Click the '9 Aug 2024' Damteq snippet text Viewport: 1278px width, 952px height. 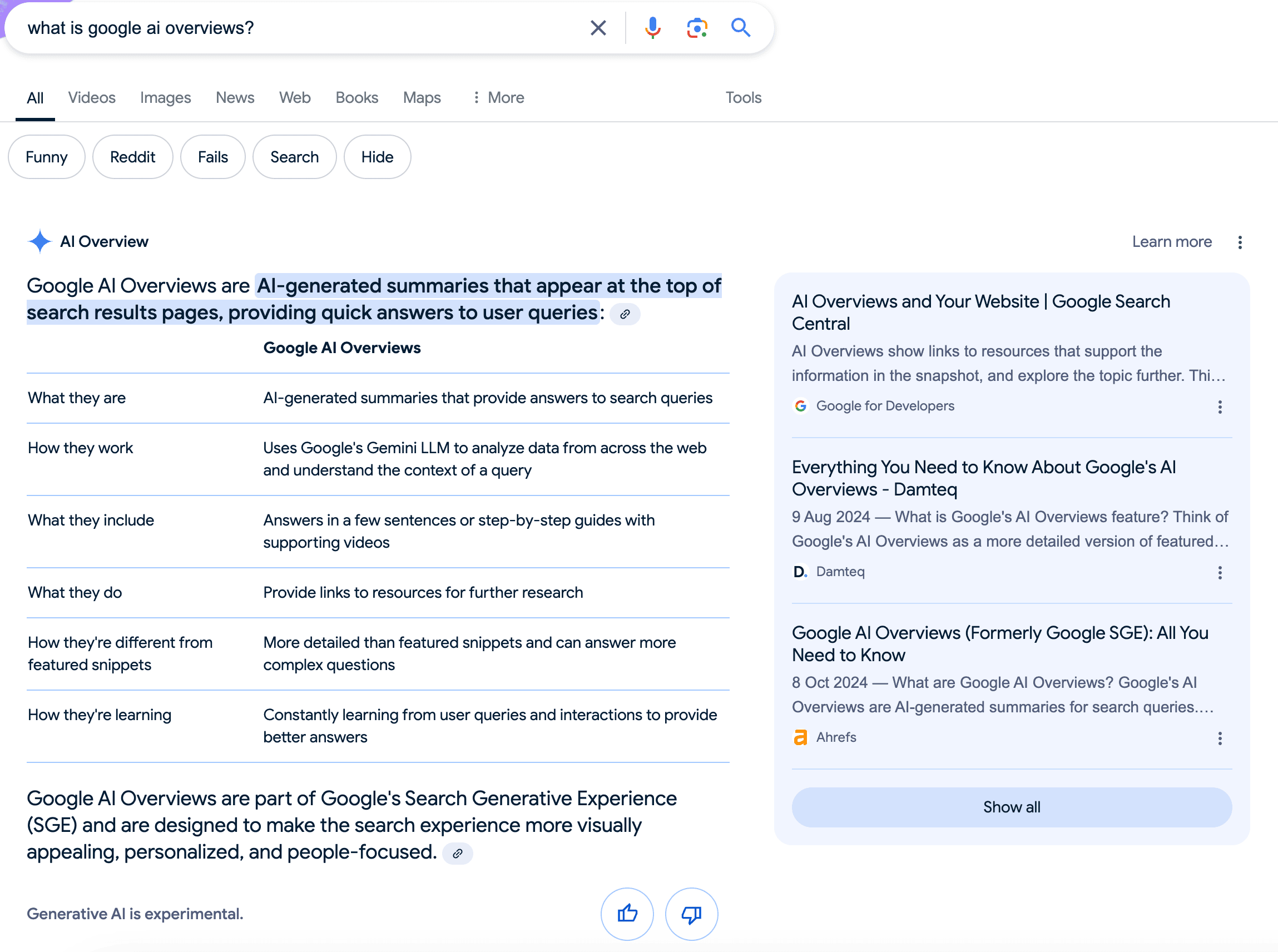(x=1010, y=529)
